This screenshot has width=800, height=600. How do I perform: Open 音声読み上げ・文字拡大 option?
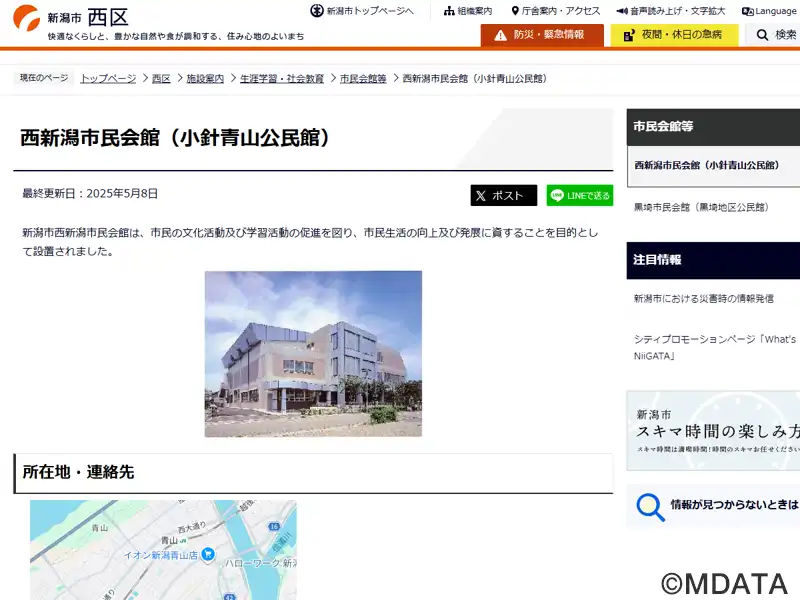point(670,11)
